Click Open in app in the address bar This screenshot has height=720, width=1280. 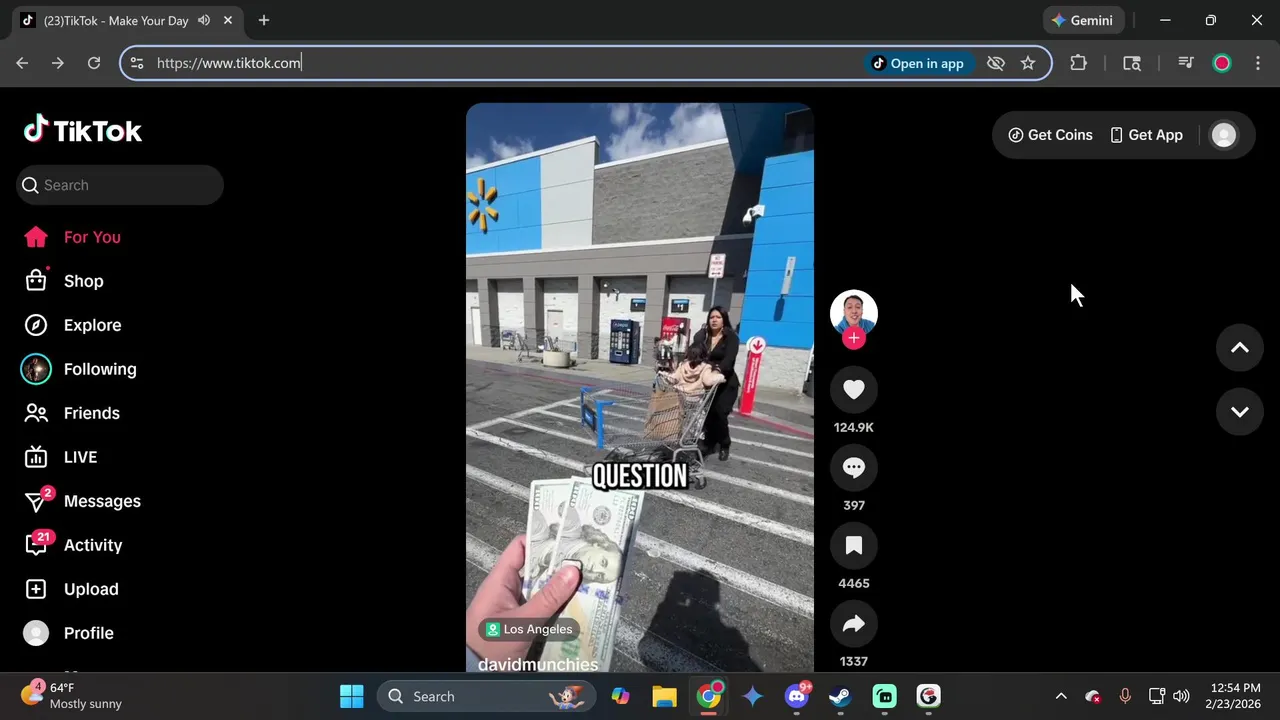(x=918, y=63)
